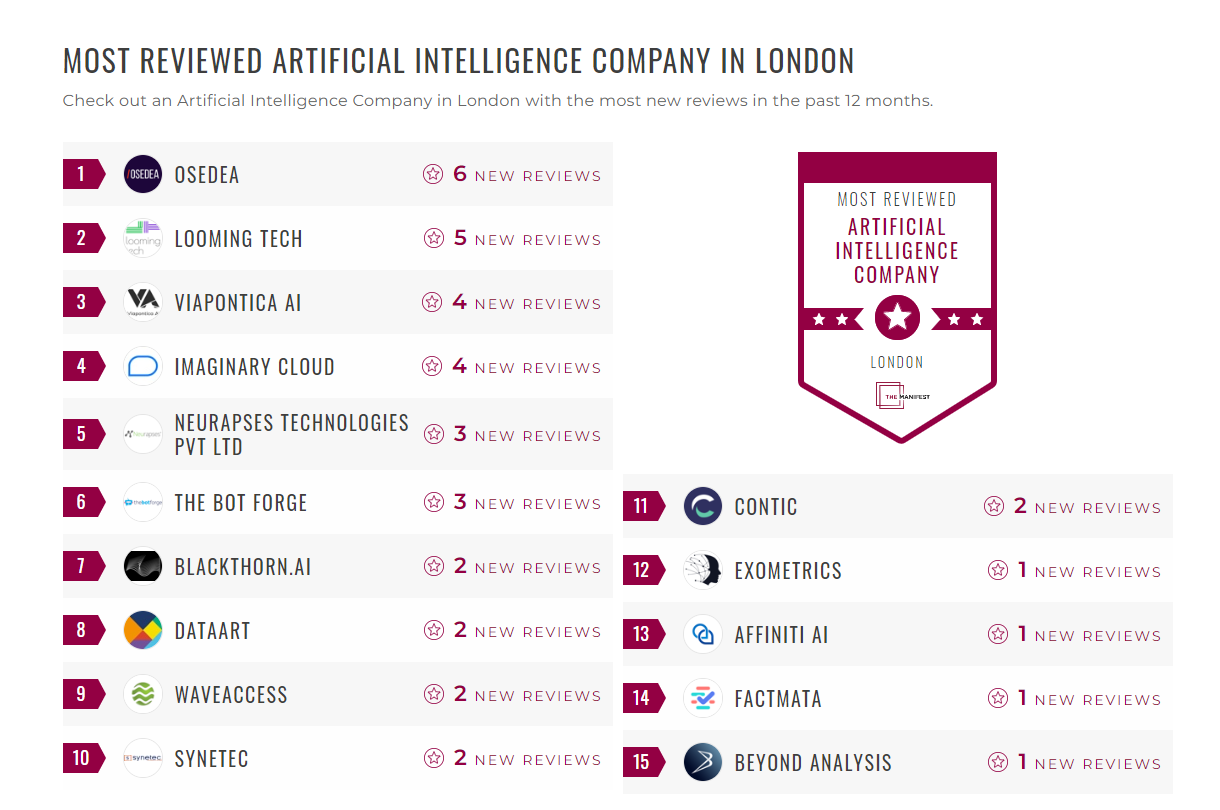Open the Imaginary Cloud speech-bubble logo
This screenshot has height=810, width=1220.
point(142,366)
